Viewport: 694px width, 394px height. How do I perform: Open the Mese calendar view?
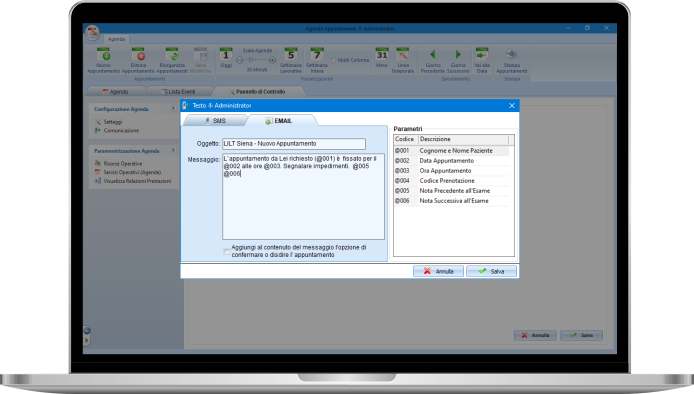pos(382,54)
